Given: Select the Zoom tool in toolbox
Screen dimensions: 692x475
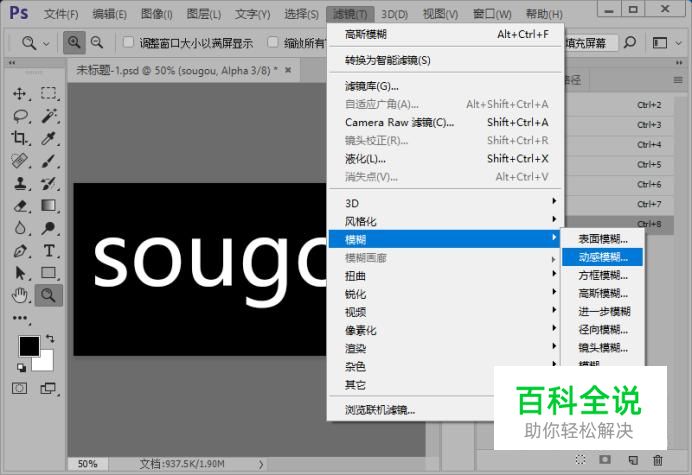Looking at the screenshot, I should click(49, 295).
